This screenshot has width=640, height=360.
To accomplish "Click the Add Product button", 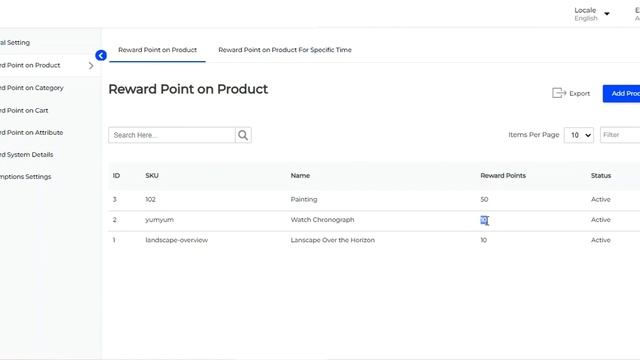I will [621, 93].
